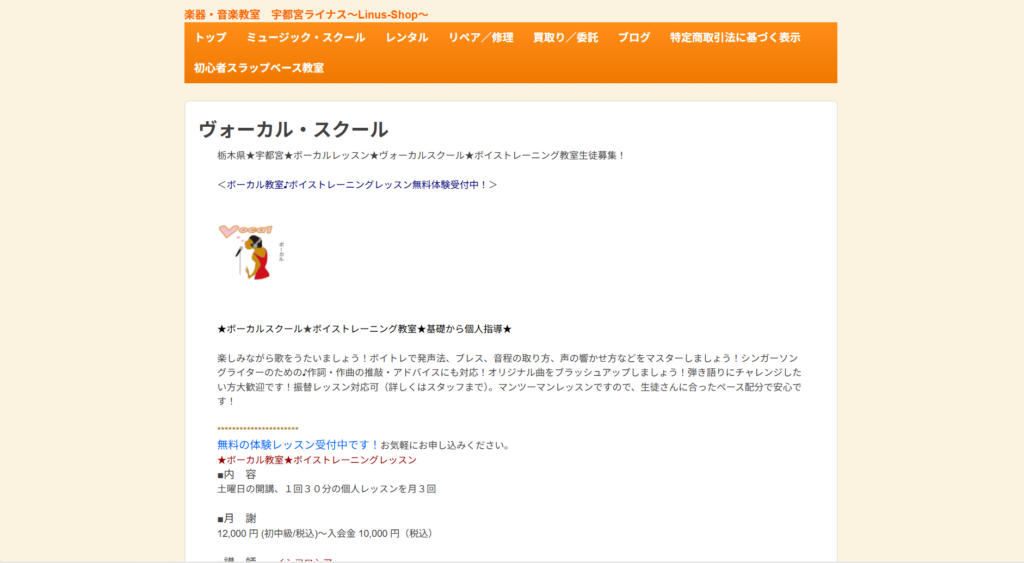Open 特定商取引法に基づく表示 page
Screen dimensions: 1024x563
pos(735,38)
